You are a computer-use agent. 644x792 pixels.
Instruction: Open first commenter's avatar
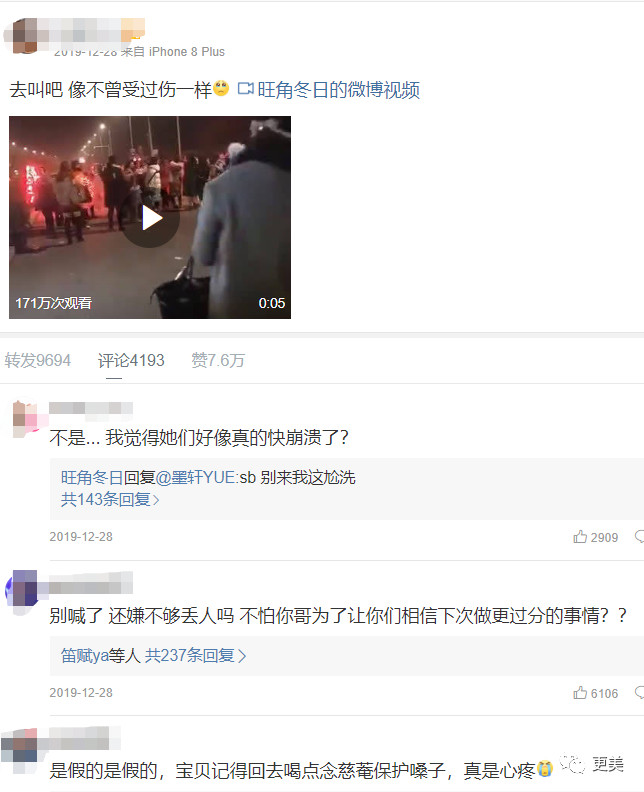[x=26, y=419]
